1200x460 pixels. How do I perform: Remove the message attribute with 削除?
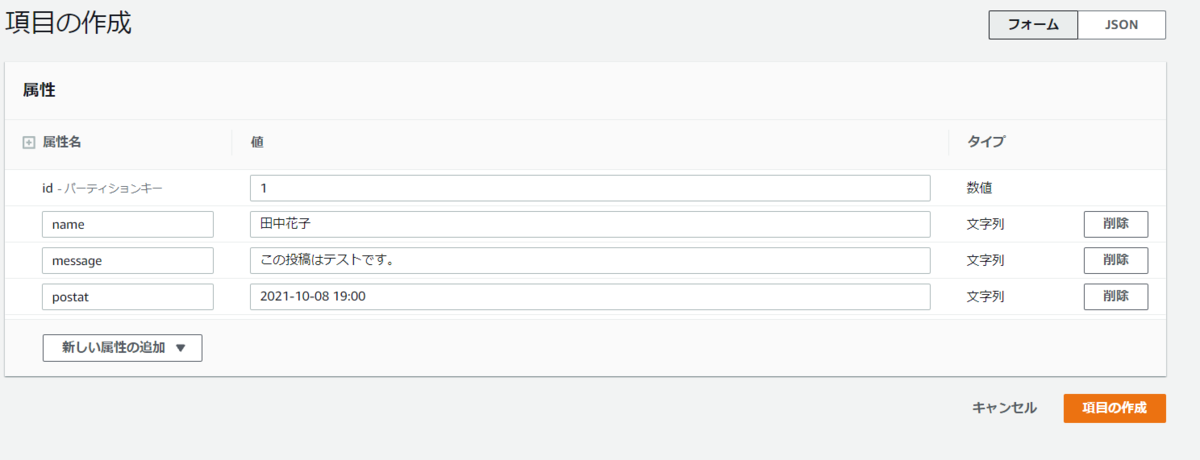[1115, 260]
